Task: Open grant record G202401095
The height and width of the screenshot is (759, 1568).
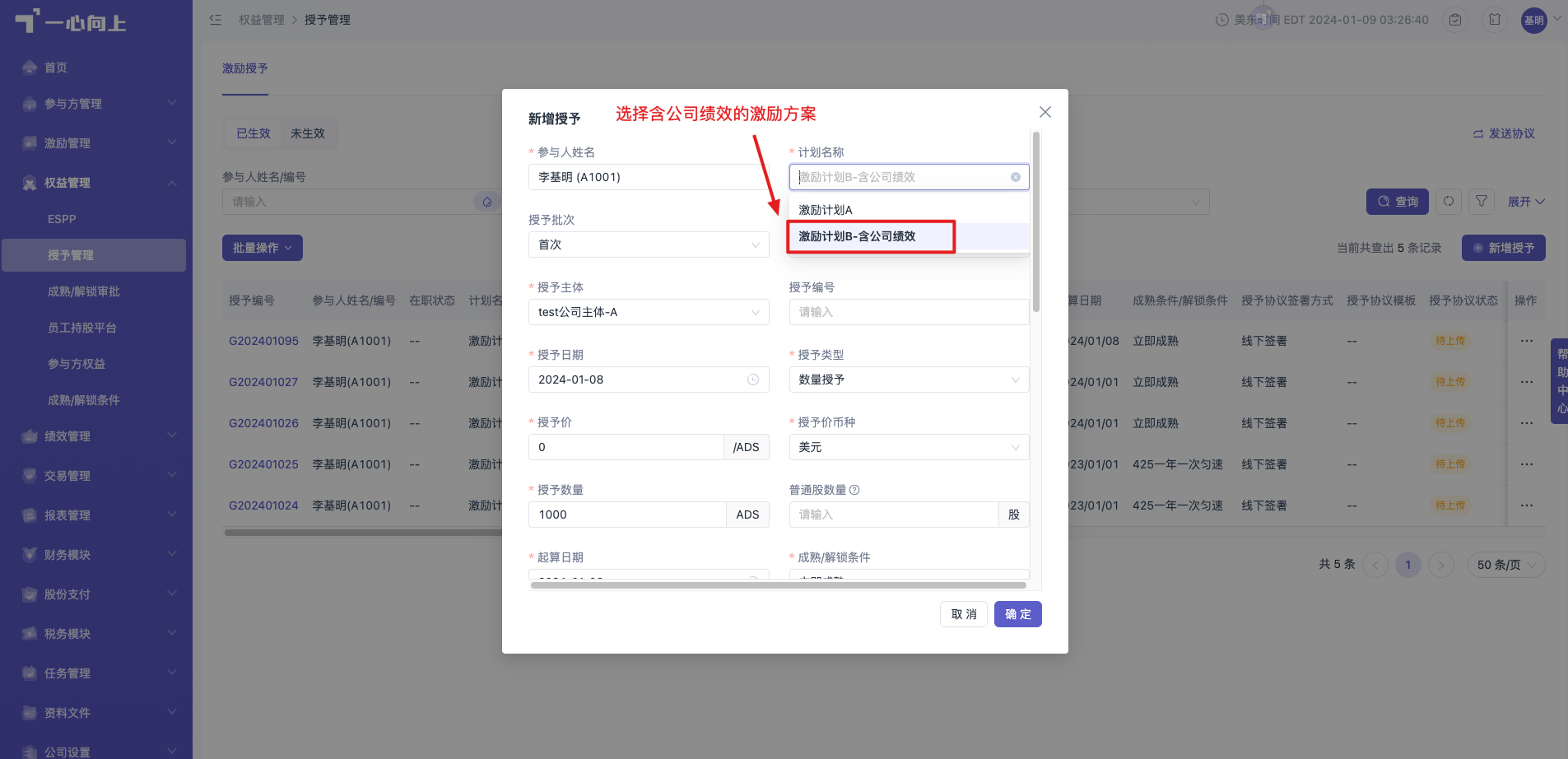Action: click(x=263, y=341)
